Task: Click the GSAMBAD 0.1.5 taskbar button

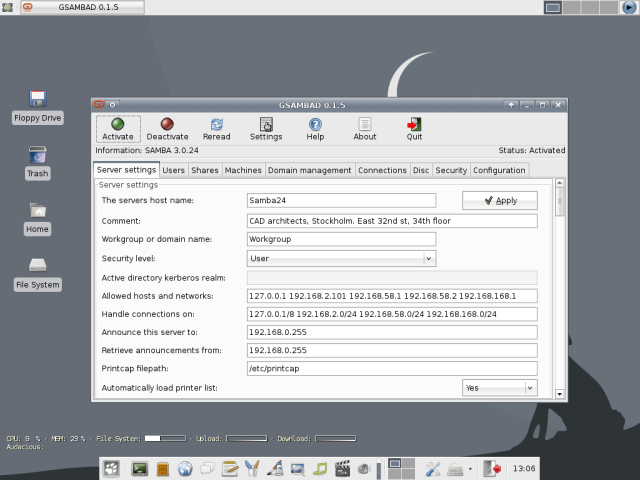Action: pos(83,7)
